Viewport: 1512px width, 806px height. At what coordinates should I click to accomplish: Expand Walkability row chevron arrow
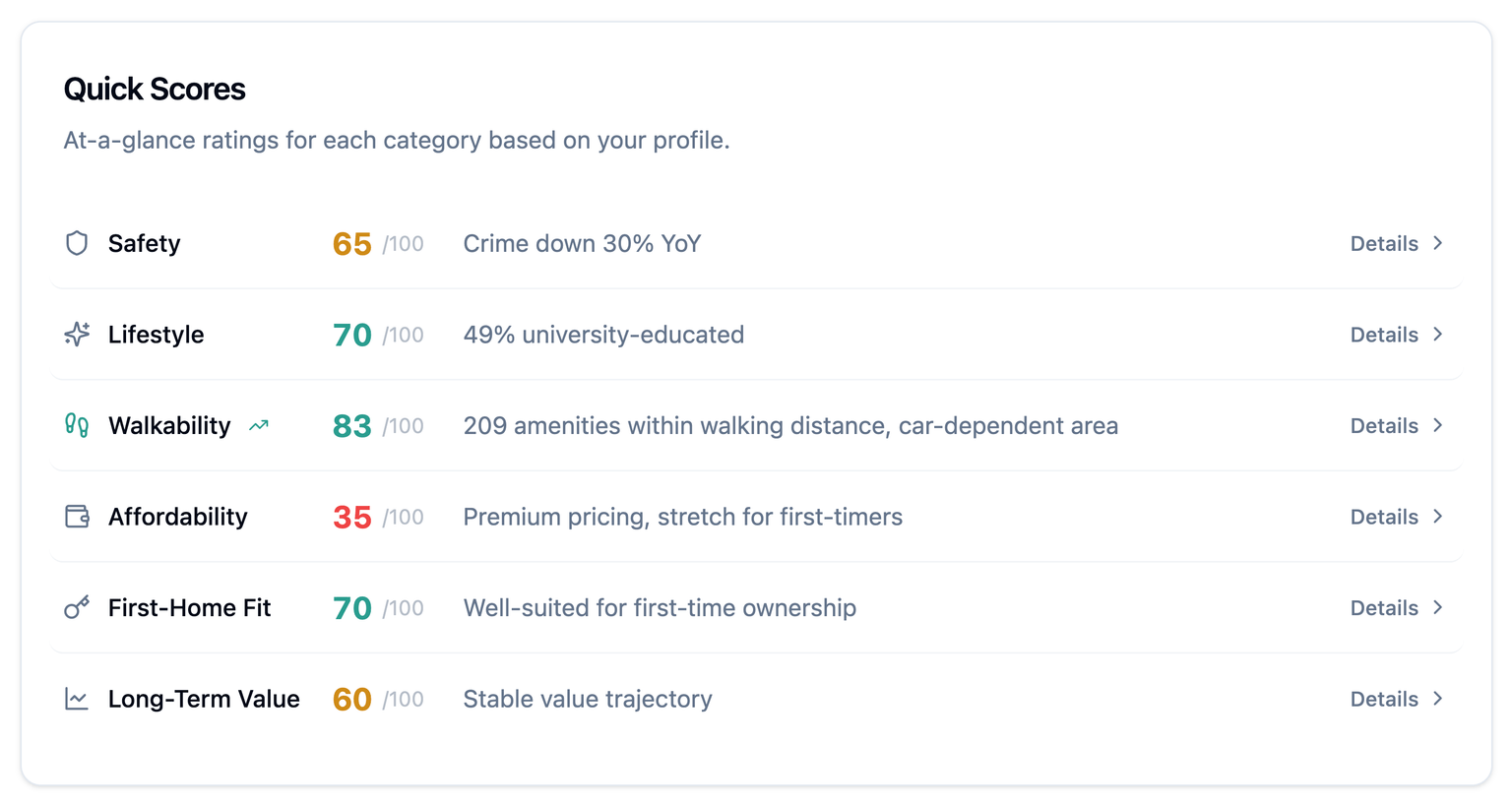(x=1438, y=425)
